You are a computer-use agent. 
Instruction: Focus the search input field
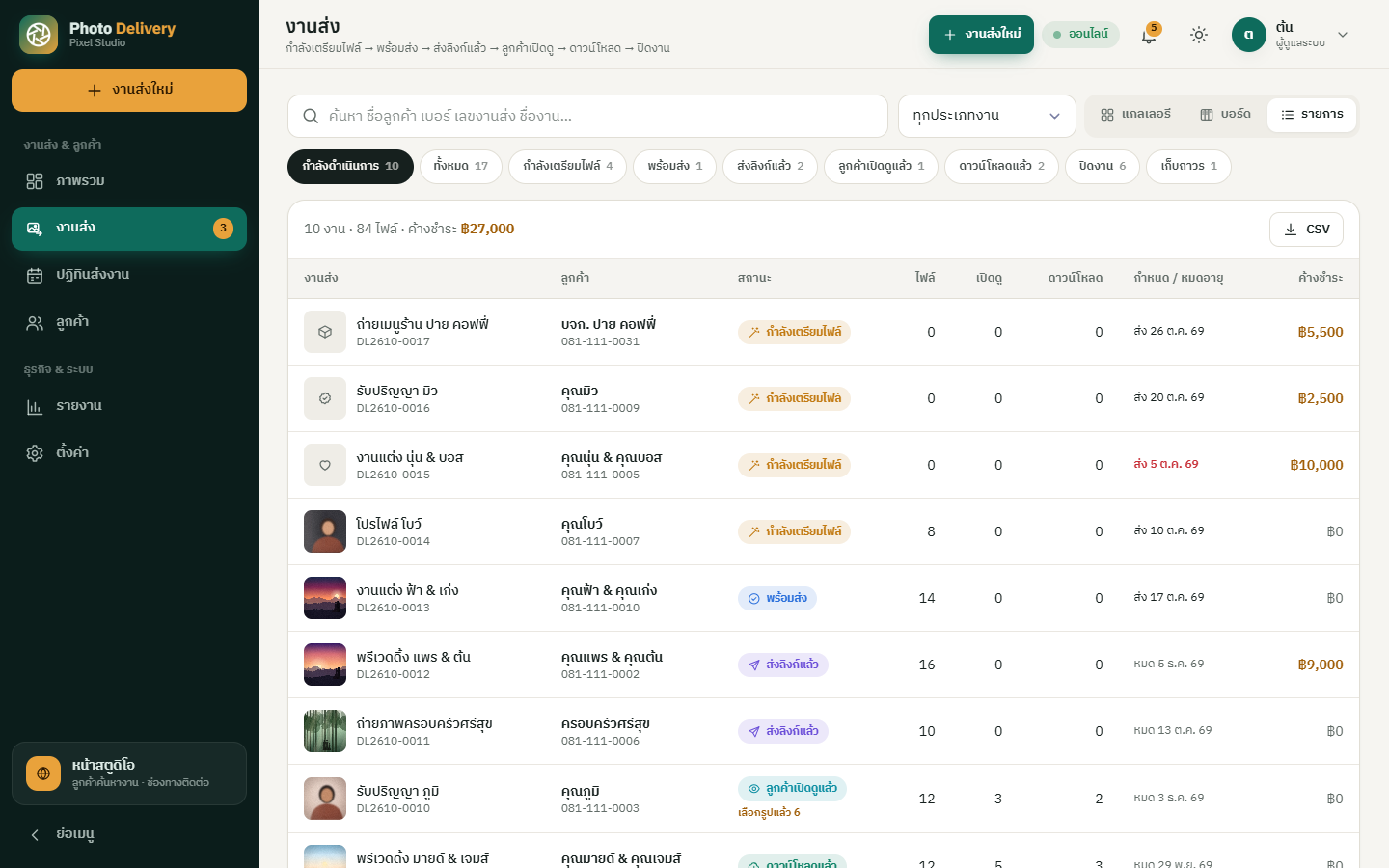click(x=587, y=116)
